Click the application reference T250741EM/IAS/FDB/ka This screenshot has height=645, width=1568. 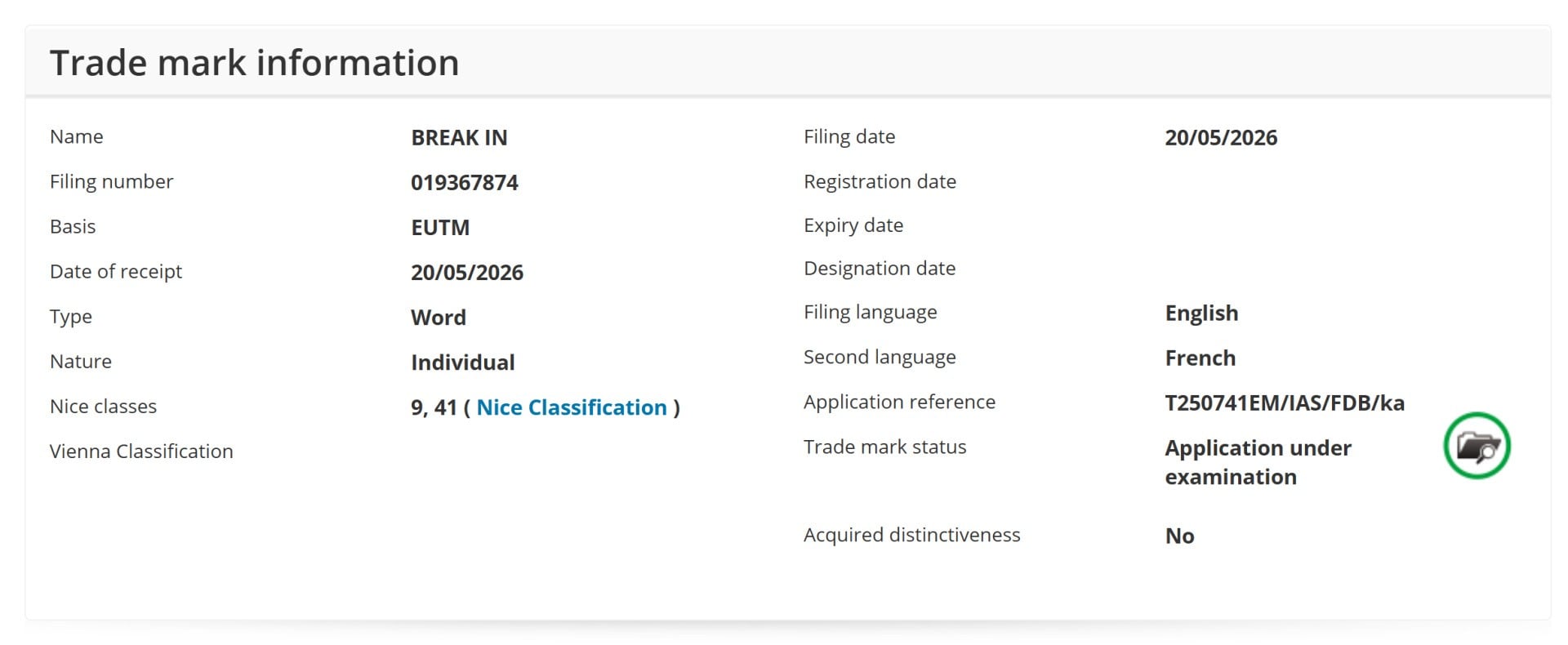click(x=1285, y=403)
